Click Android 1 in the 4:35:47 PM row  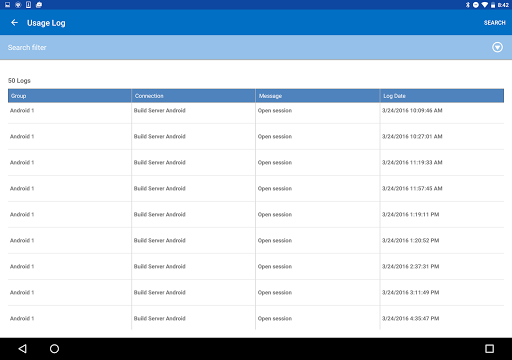[22, 318]
